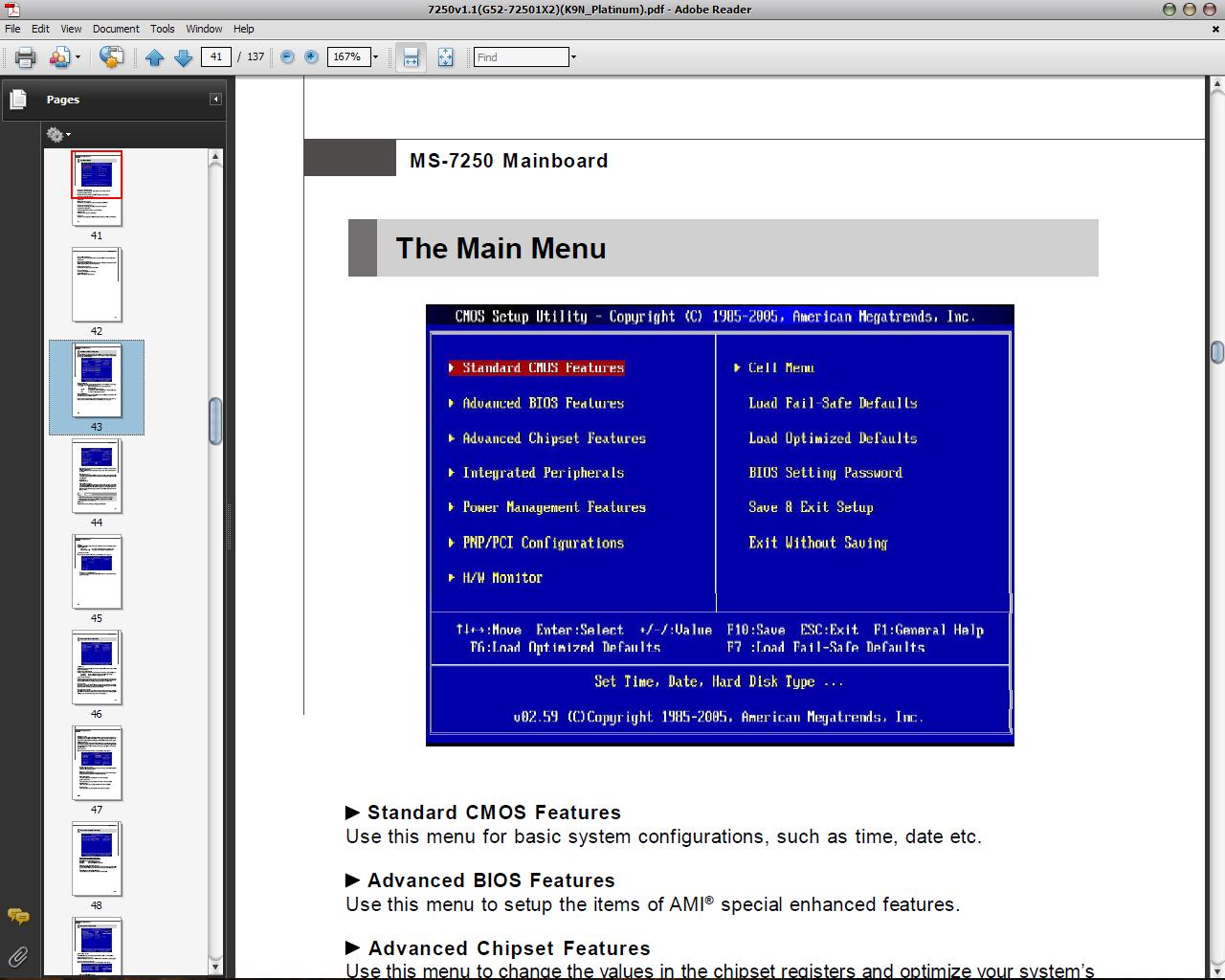
Task: Click 'Save & Exit Setup' in BIOS image
Action: pos(811,507)
